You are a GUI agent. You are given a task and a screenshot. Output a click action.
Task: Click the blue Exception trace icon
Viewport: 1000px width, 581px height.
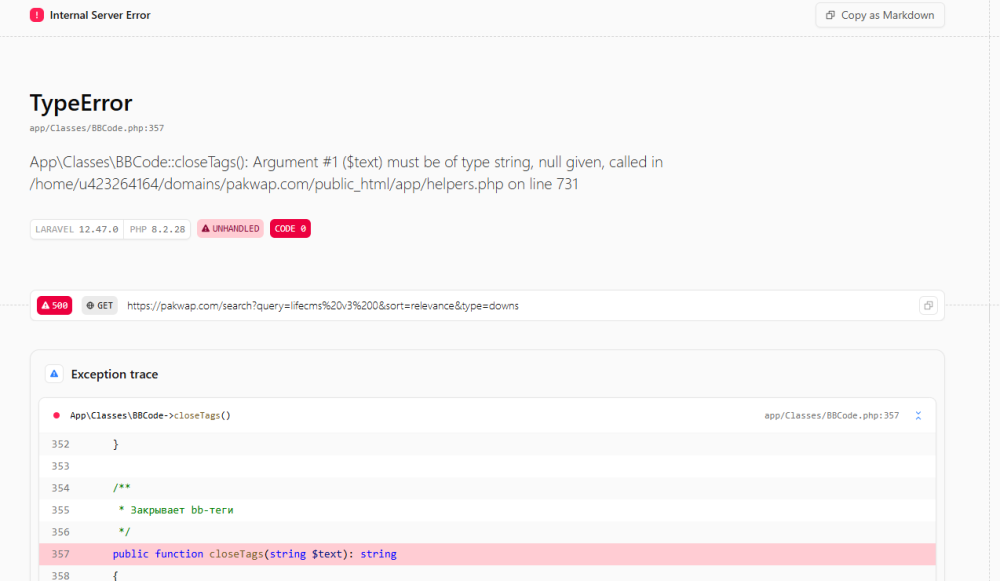click(54, 374)
